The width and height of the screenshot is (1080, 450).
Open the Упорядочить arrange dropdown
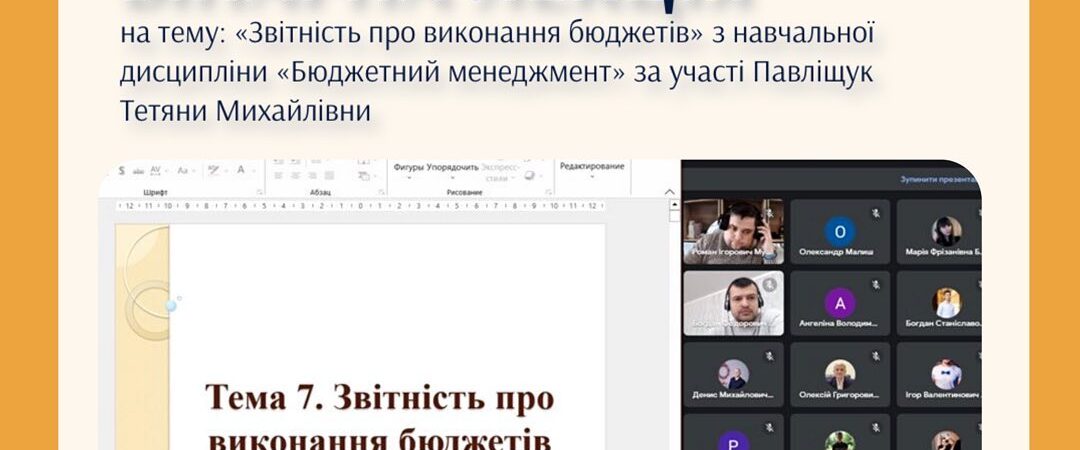pyautogui.click(x=453, y=170)
